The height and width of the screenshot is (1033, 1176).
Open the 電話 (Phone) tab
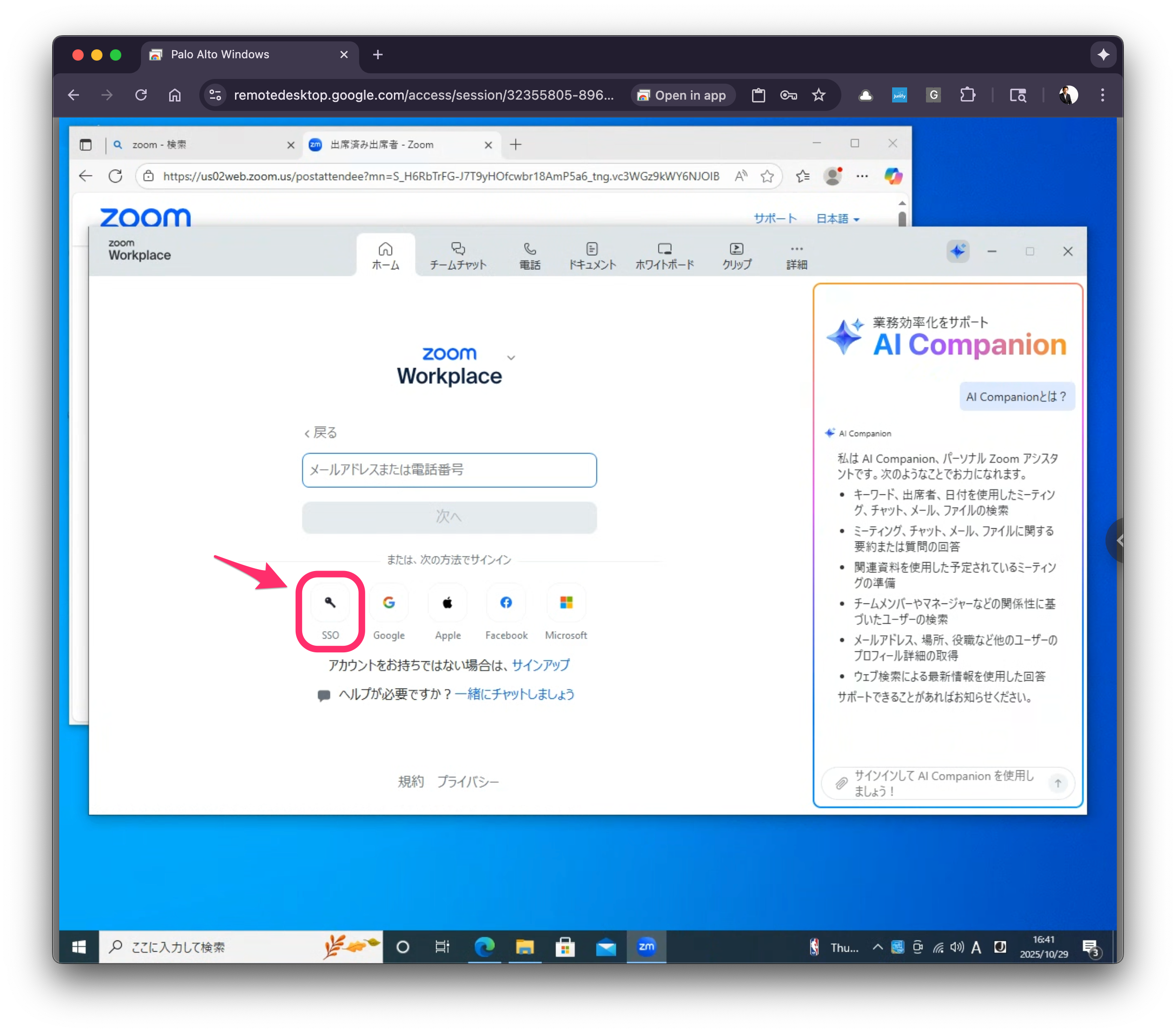(x=529, y=256)
